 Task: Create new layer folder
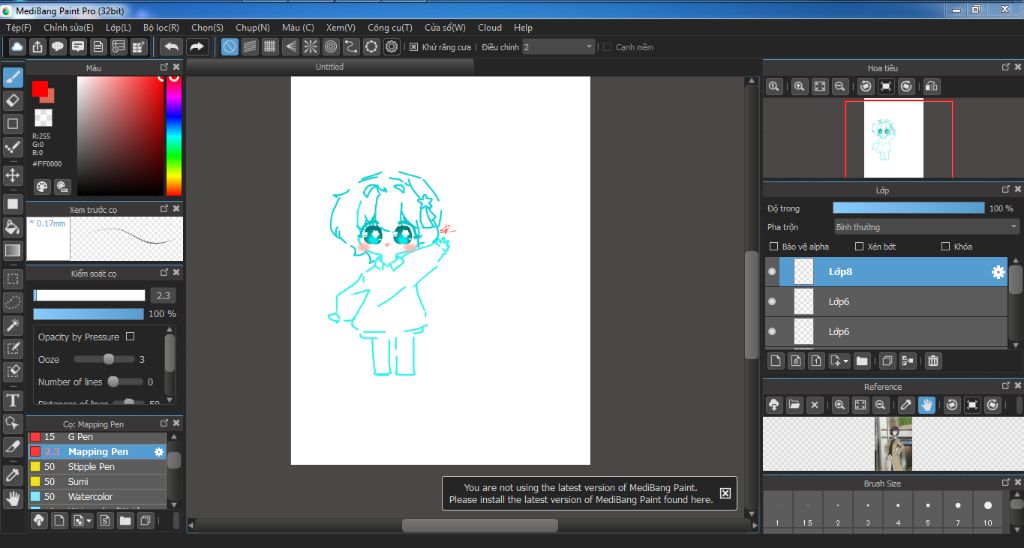click(862, 361)
